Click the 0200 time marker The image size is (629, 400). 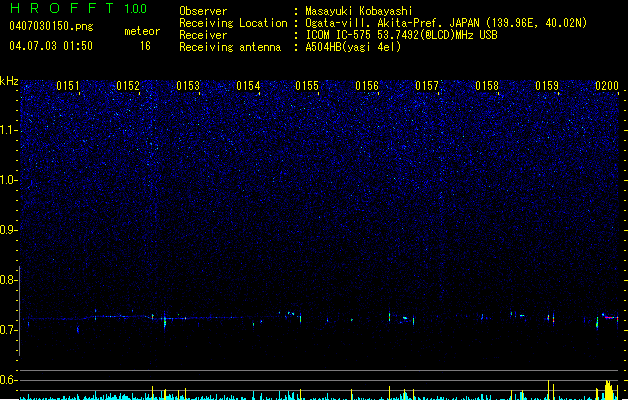coord(607,86)
